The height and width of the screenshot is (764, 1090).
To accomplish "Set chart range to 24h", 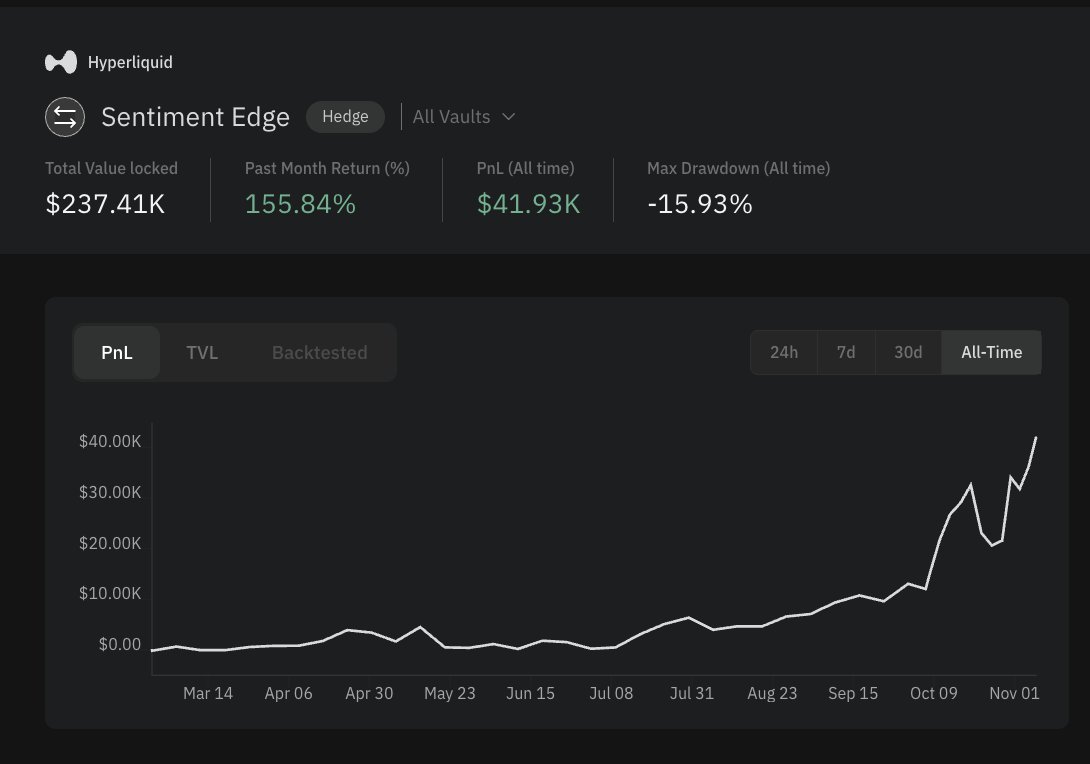I will 784,352.
